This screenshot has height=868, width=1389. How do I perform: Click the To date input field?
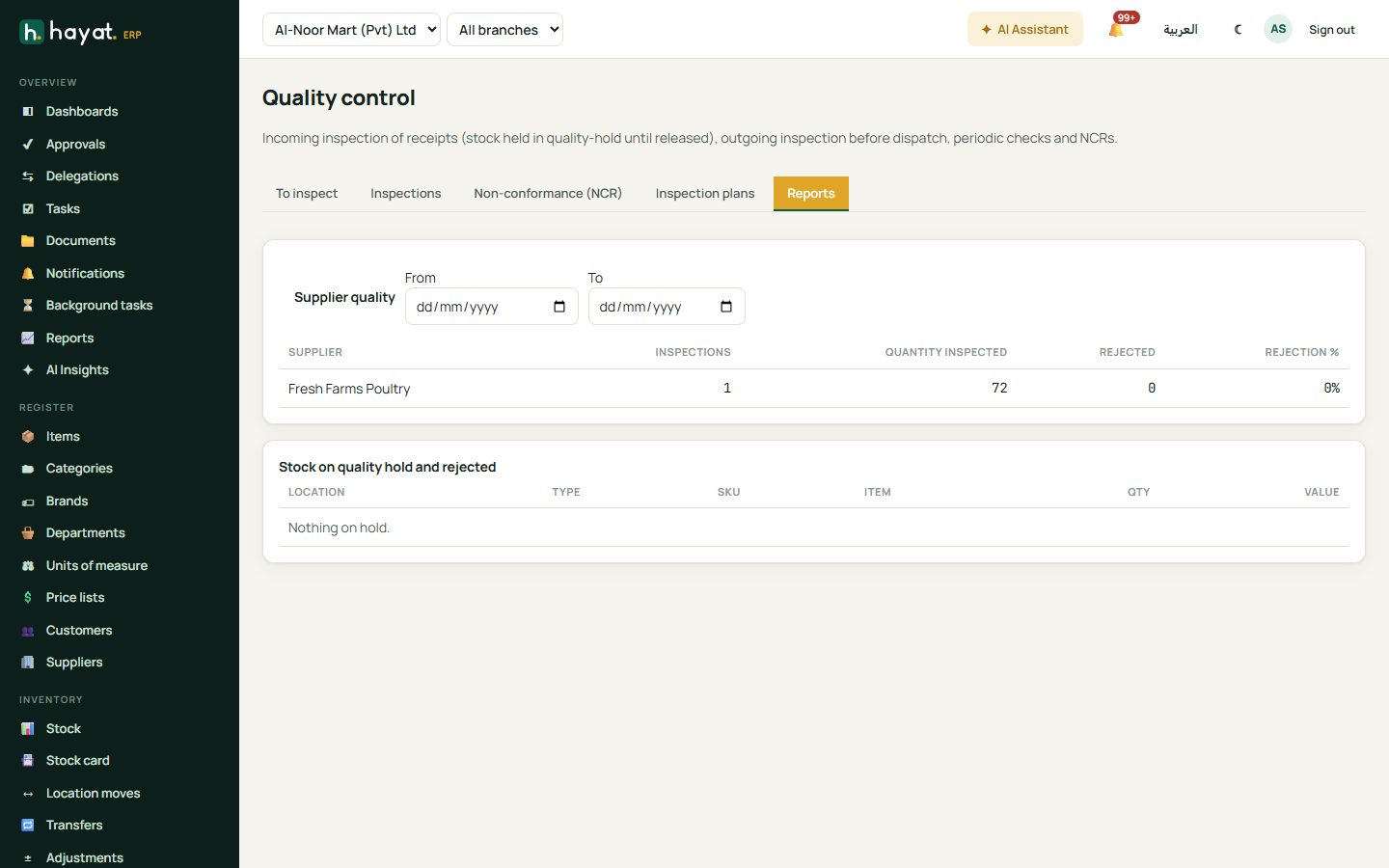pos(667,307)
